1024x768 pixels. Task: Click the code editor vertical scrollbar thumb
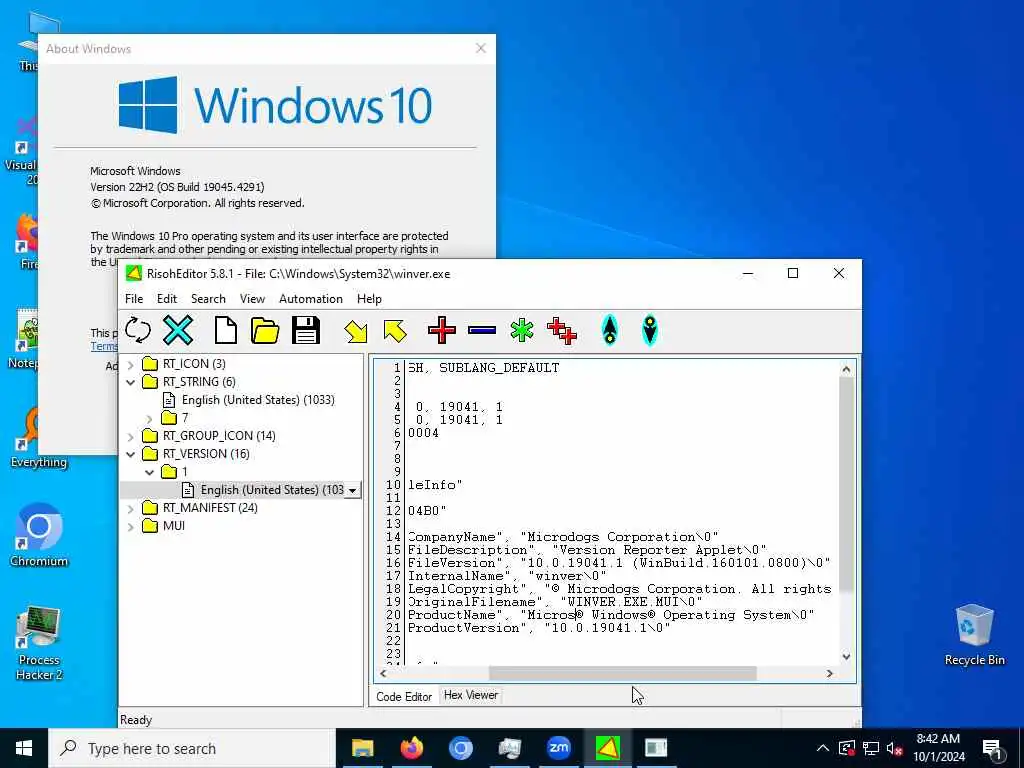coord(846,485)
